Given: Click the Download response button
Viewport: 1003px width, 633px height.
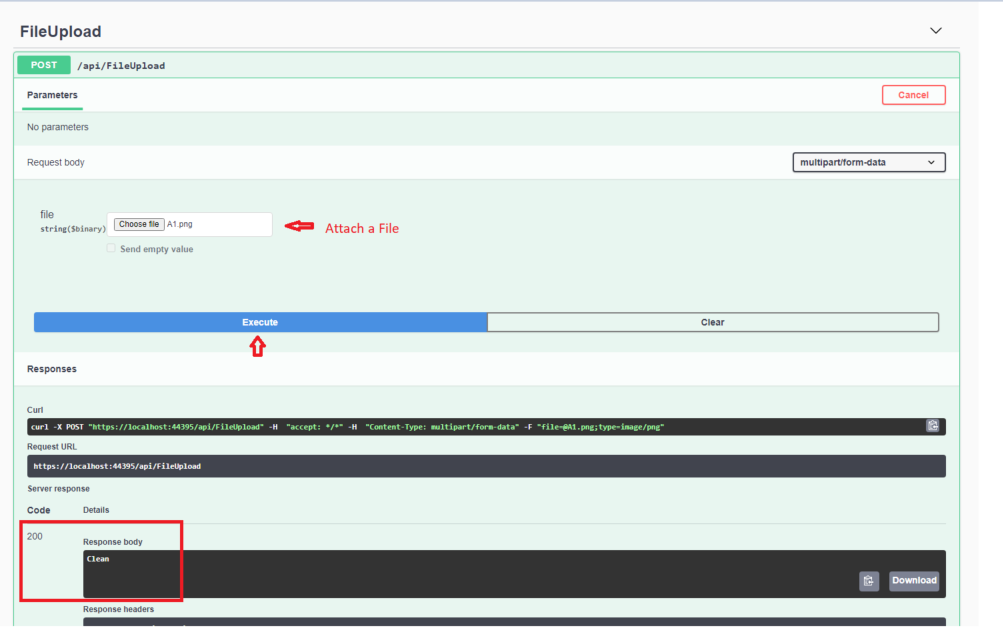Looking at the screenshot, I should click(x=913, y=580).
